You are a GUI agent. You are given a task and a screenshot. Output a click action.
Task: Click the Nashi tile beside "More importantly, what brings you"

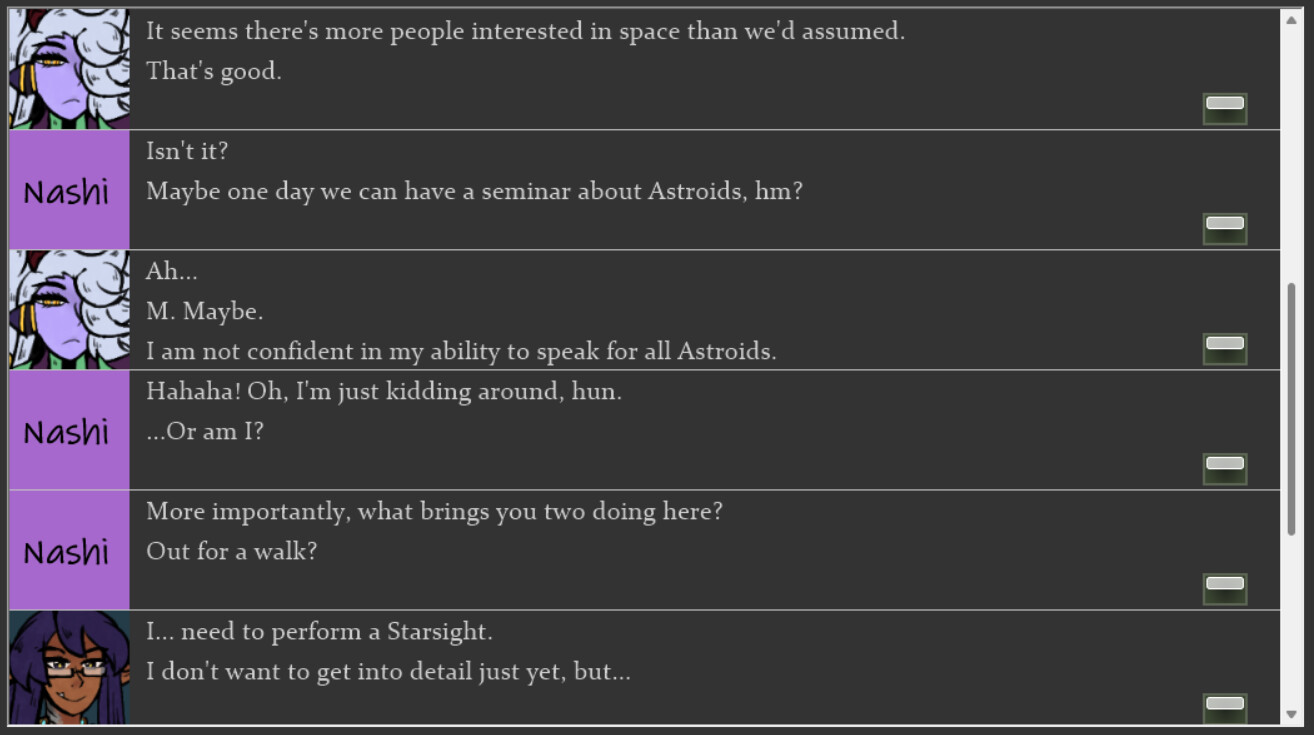[69, 550]
